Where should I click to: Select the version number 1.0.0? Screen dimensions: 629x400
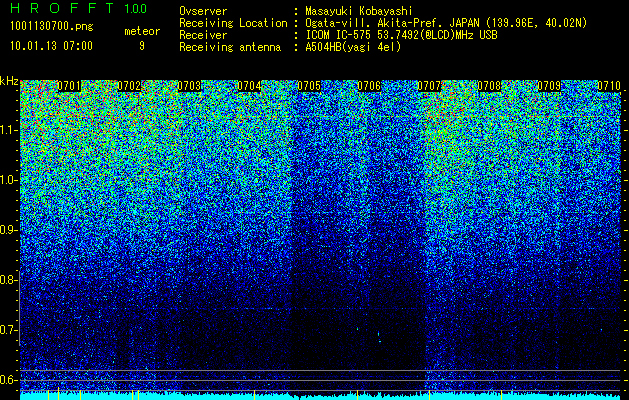[x=135, y=9]
